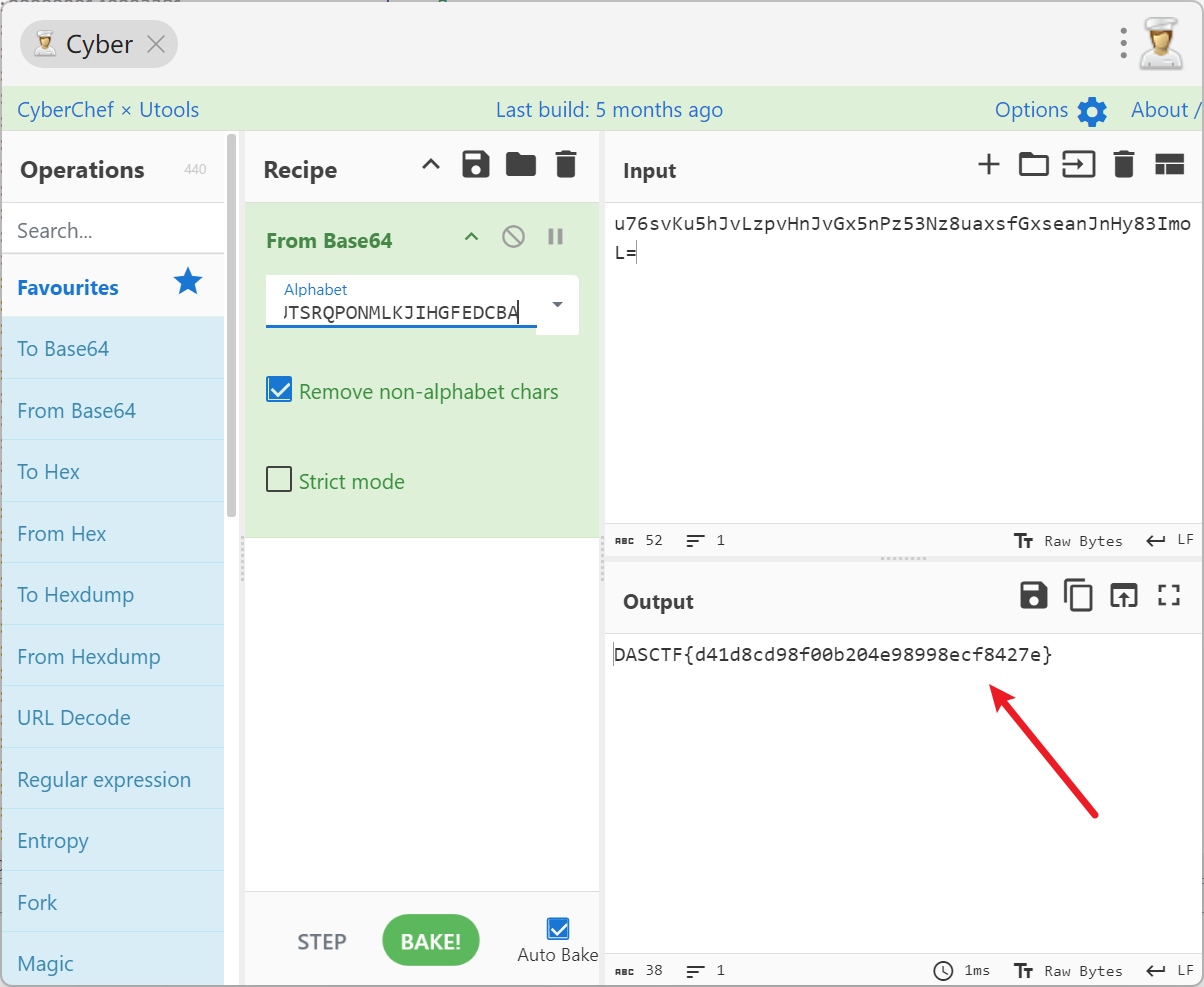This screenshot has height=987, width=1204.
Task: Collapse the From Base64 operation arguments
Action: 471,237
